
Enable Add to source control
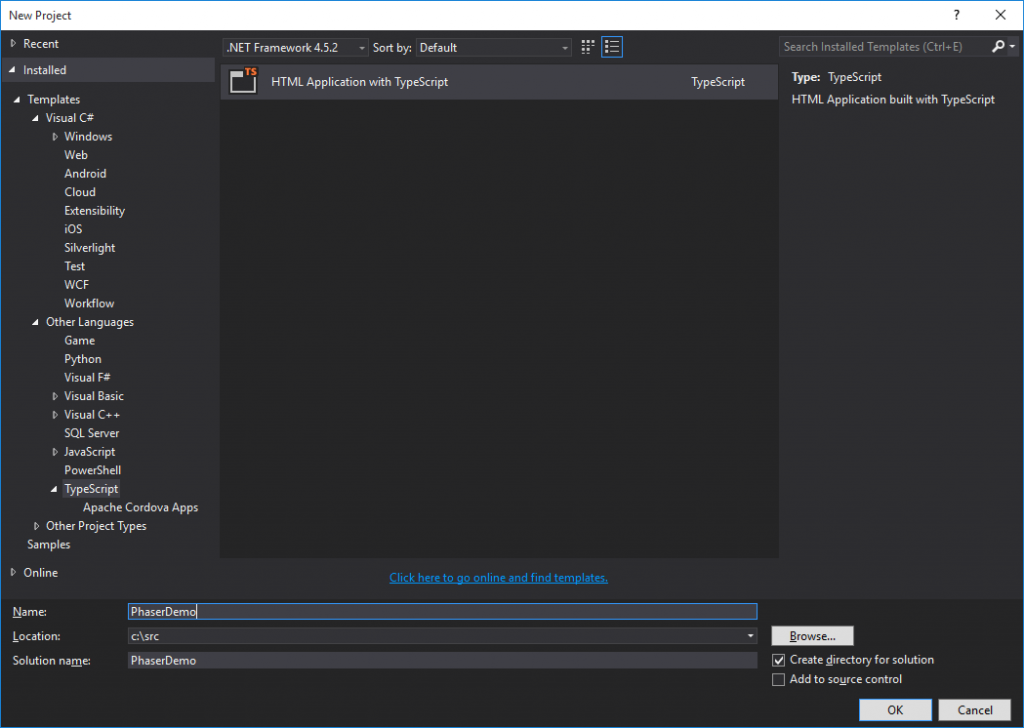tap(778, 679)
